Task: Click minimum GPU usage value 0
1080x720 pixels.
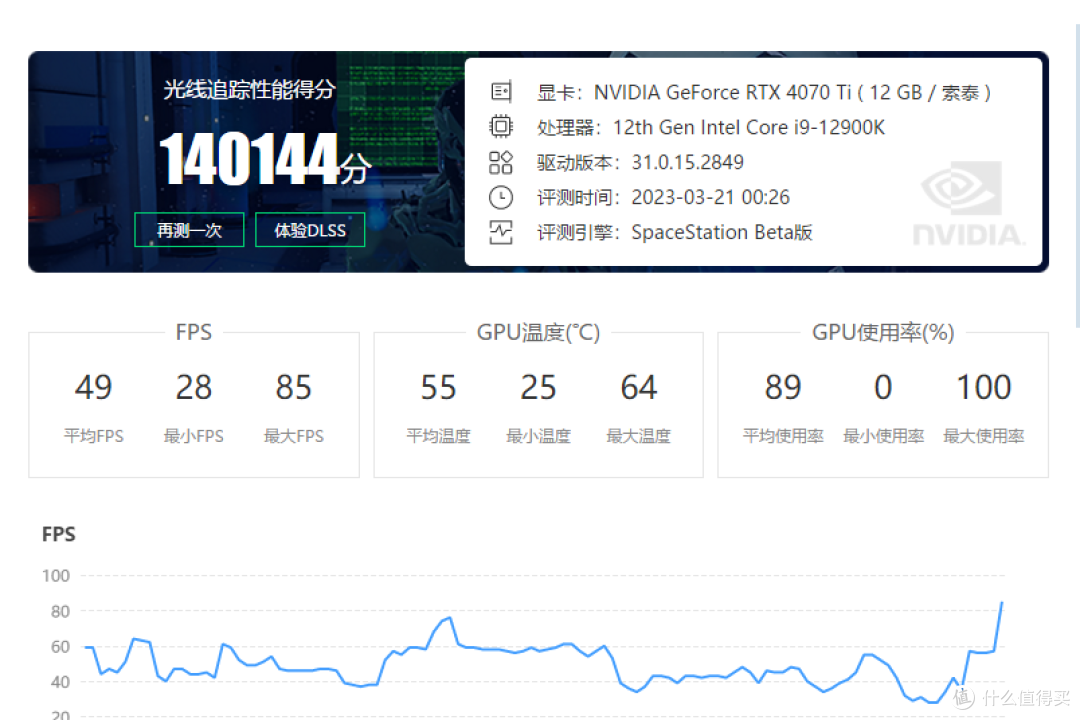Action: [x=883, y=387]
